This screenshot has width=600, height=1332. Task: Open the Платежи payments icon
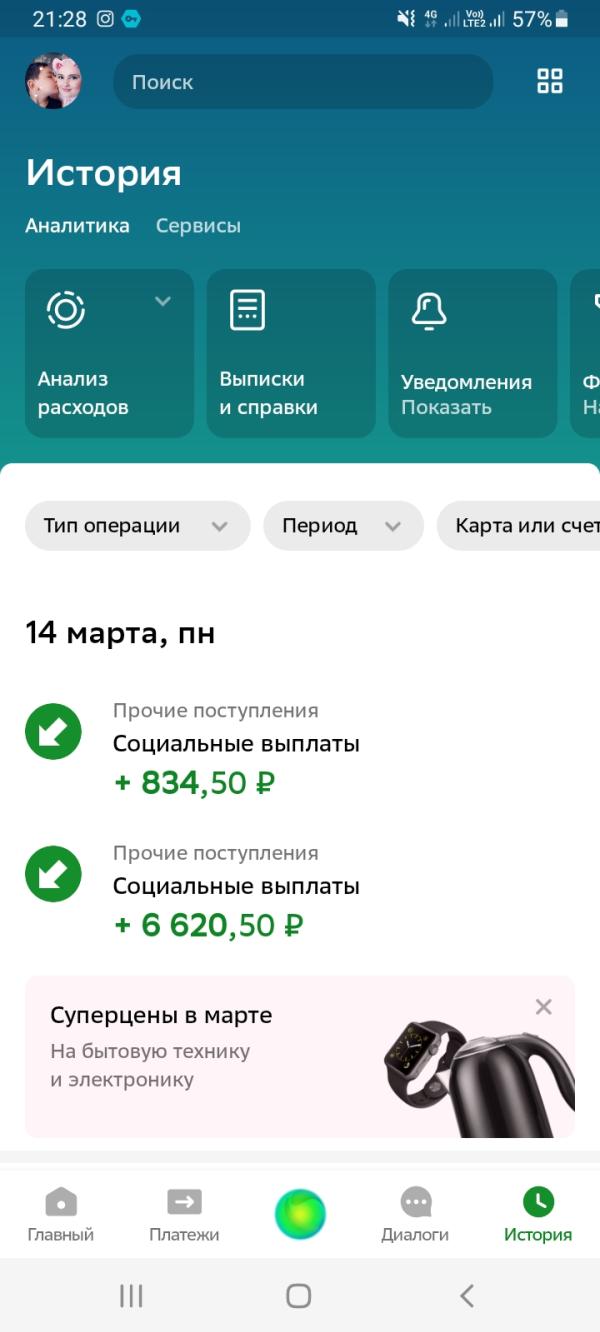(184, 1201)
